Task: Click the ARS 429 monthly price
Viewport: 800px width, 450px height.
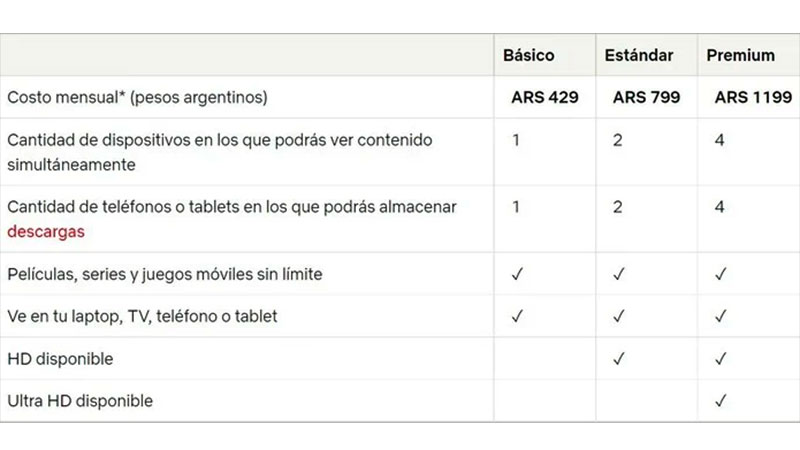Action: pyautogui.click(x=544, y=97)
